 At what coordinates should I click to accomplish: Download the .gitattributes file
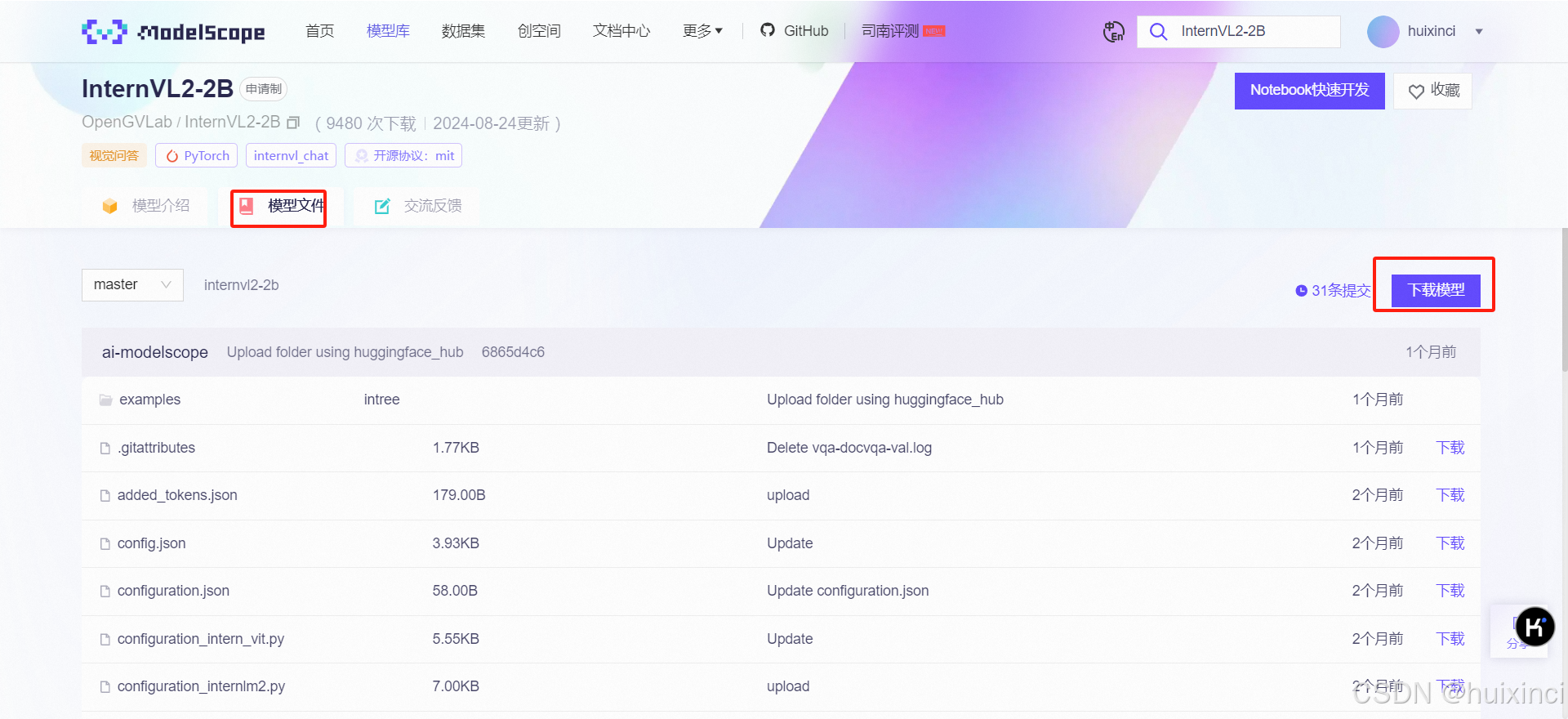(1450, 448)
